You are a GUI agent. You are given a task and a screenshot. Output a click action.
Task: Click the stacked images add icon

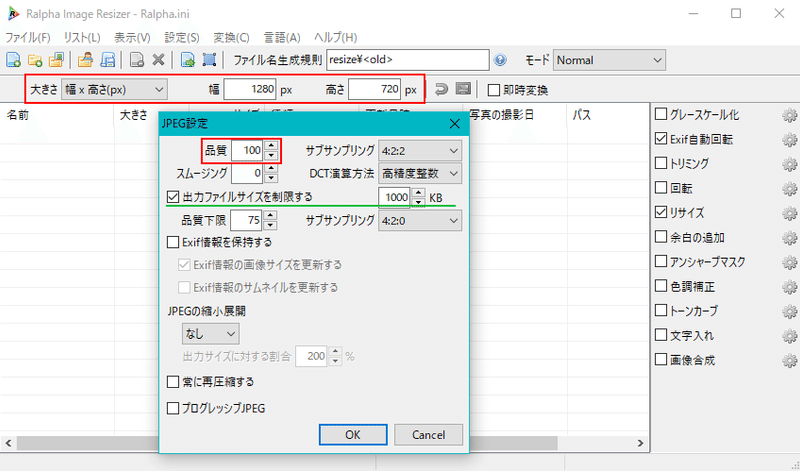tap(56, 60)
